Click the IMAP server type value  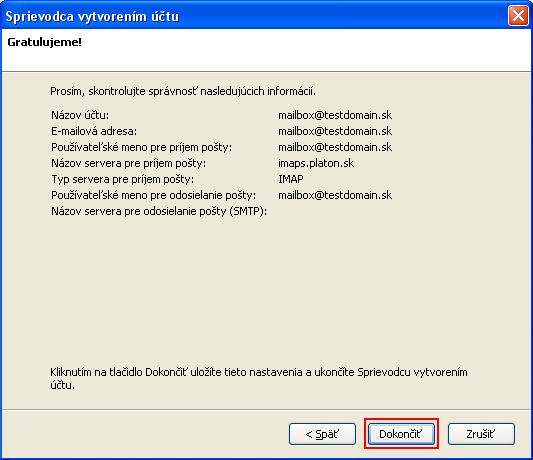coord(291,179)
